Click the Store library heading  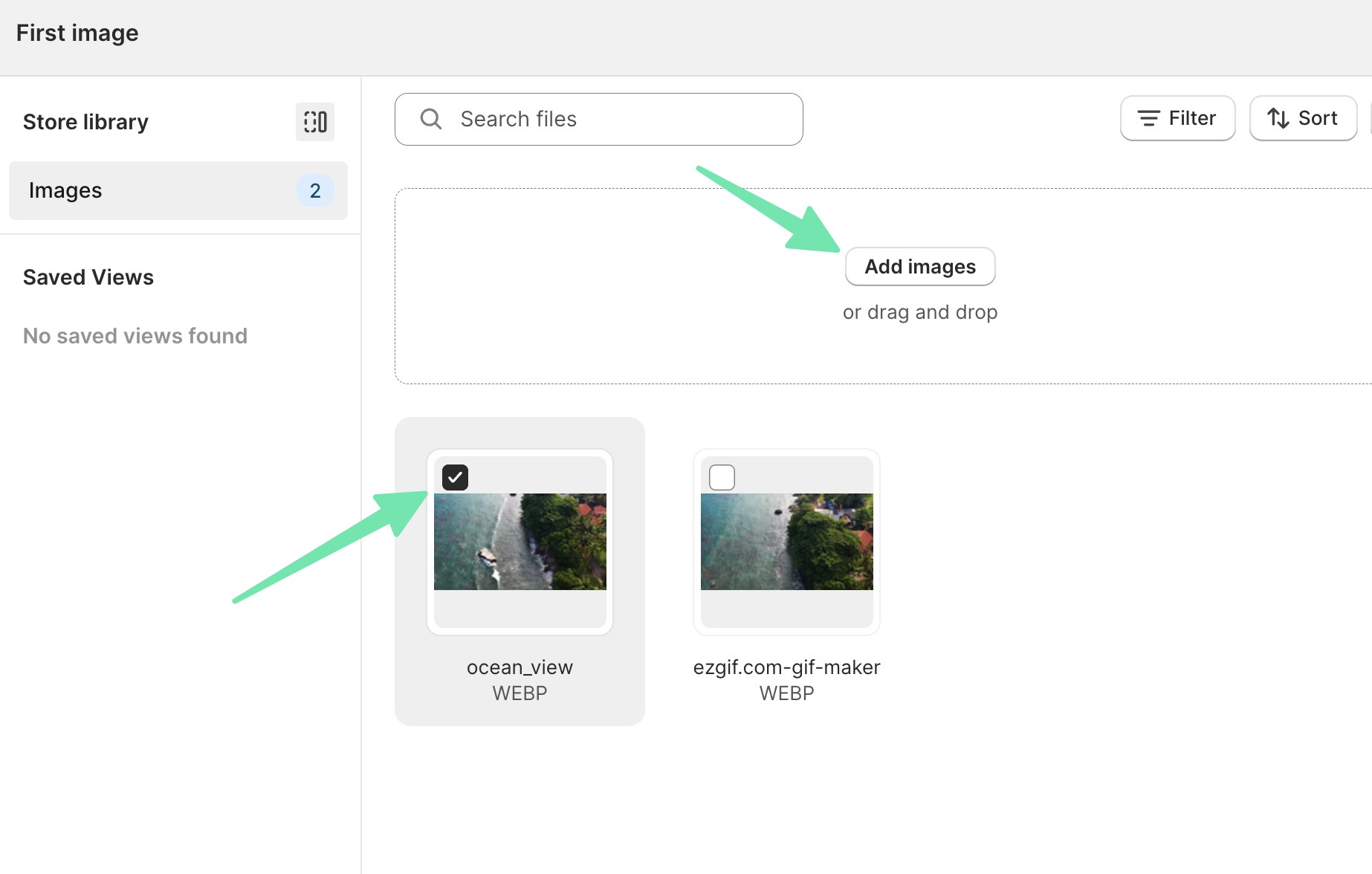click(85, 121)
